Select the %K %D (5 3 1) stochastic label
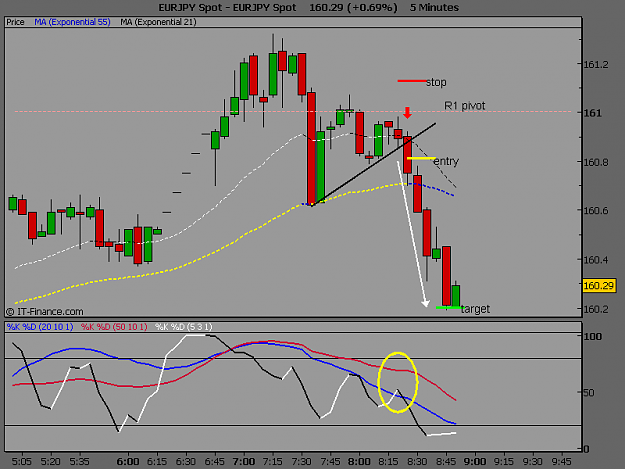 tap(184, 327)
